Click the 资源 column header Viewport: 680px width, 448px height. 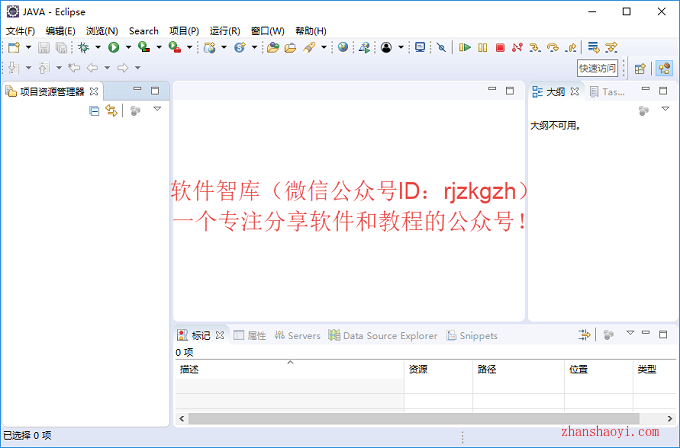[438, 370]
